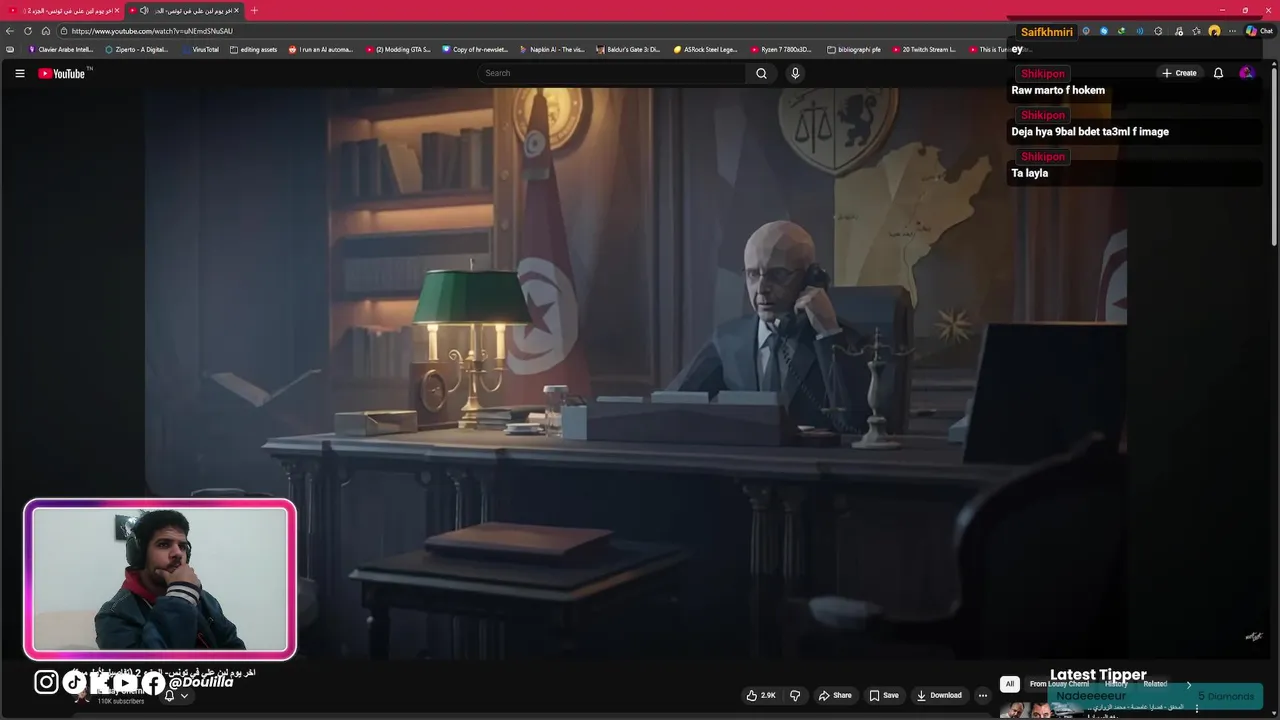Open (2) Modding GTA S... bookmark
The width and height of the screenshot is (1280, 720).
[398, 49]
